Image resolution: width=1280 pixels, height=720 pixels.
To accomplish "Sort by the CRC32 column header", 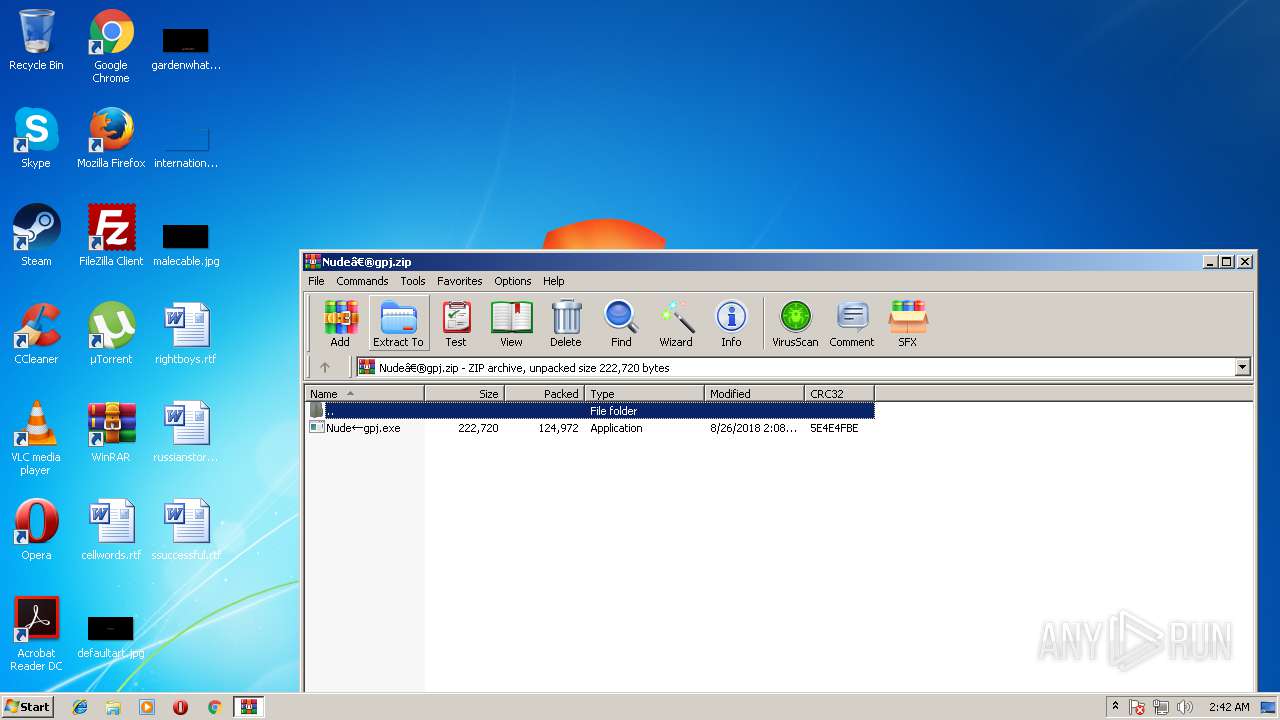I will point(839,393).
